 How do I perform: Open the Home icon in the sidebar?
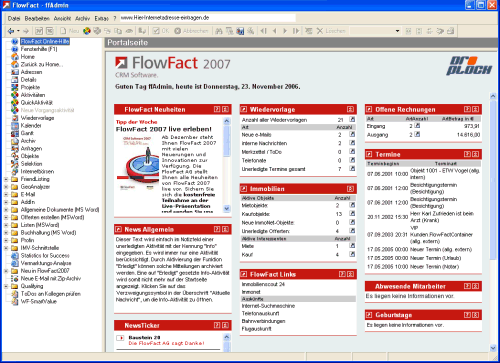[x=15, y=57]
